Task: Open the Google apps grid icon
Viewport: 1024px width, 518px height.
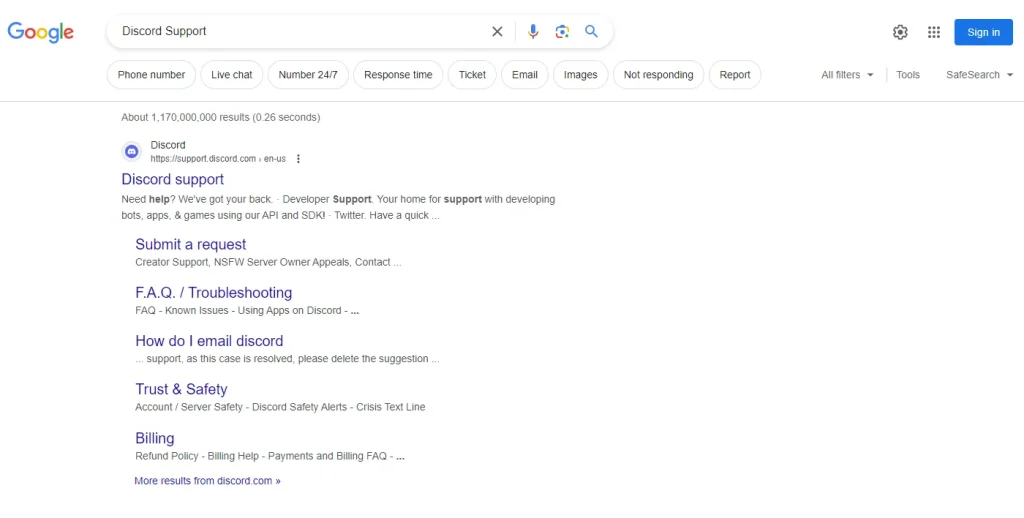Action: (x=934, y=32)
